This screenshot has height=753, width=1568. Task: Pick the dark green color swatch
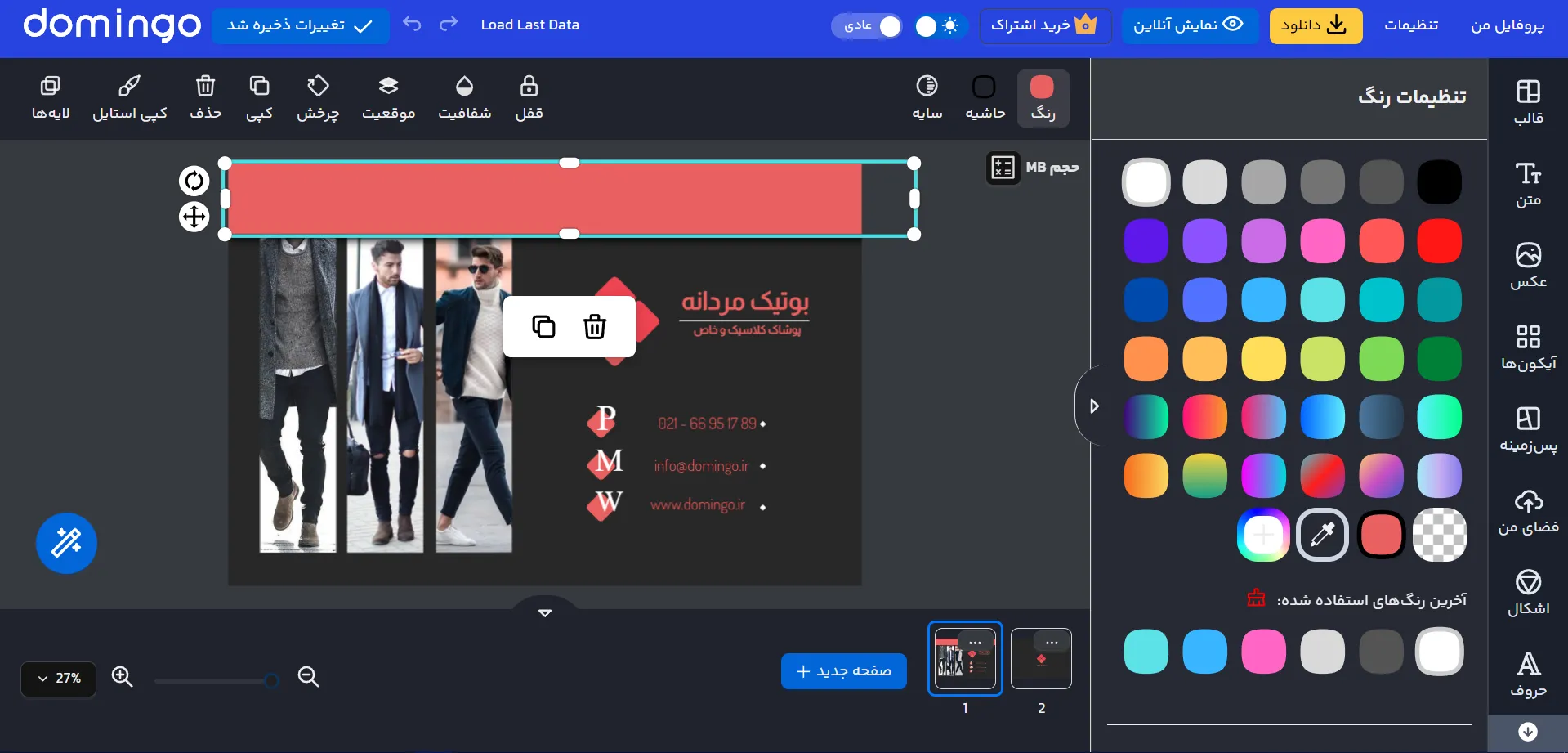click(x=1439, y=358)
